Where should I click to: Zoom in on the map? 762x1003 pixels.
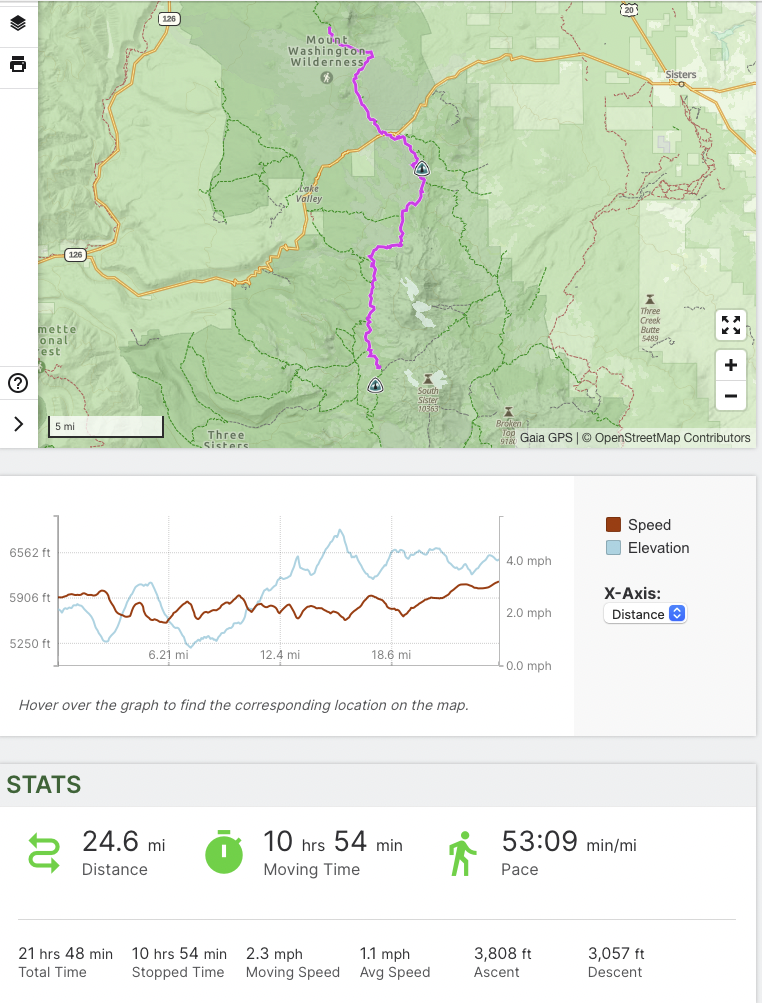point(731,365)
